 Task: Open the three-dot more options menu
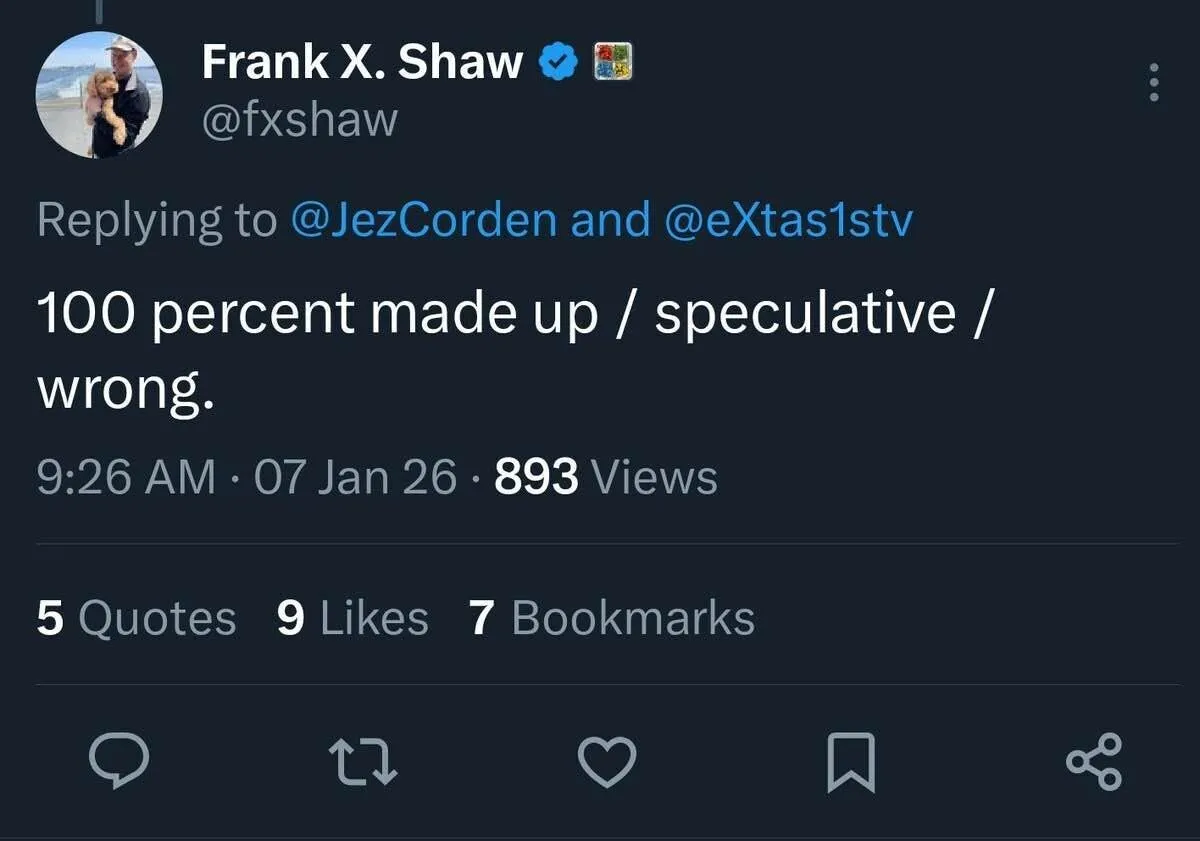click(1154, 82)
